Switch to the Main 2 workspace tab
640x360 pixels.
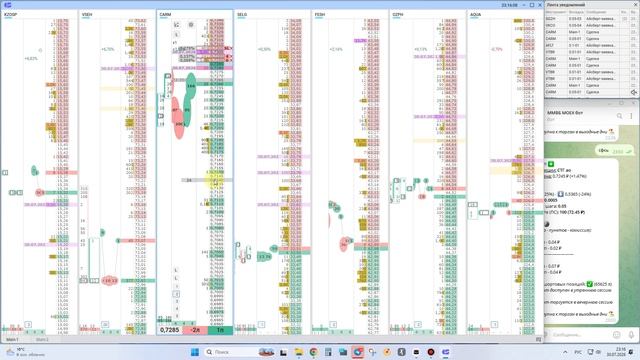point(42,339)
